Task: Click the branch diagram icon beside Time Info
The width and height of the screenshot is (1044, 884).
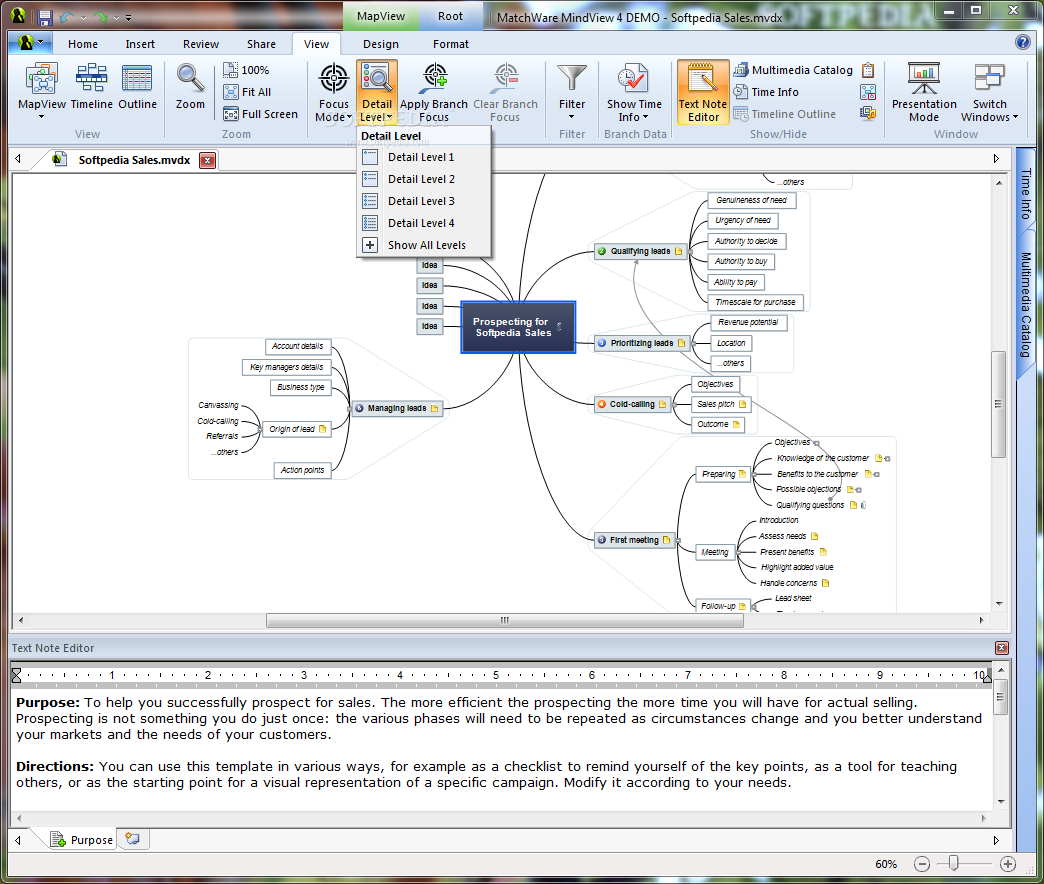Action: pyautogui.click(x=868, y=92)
